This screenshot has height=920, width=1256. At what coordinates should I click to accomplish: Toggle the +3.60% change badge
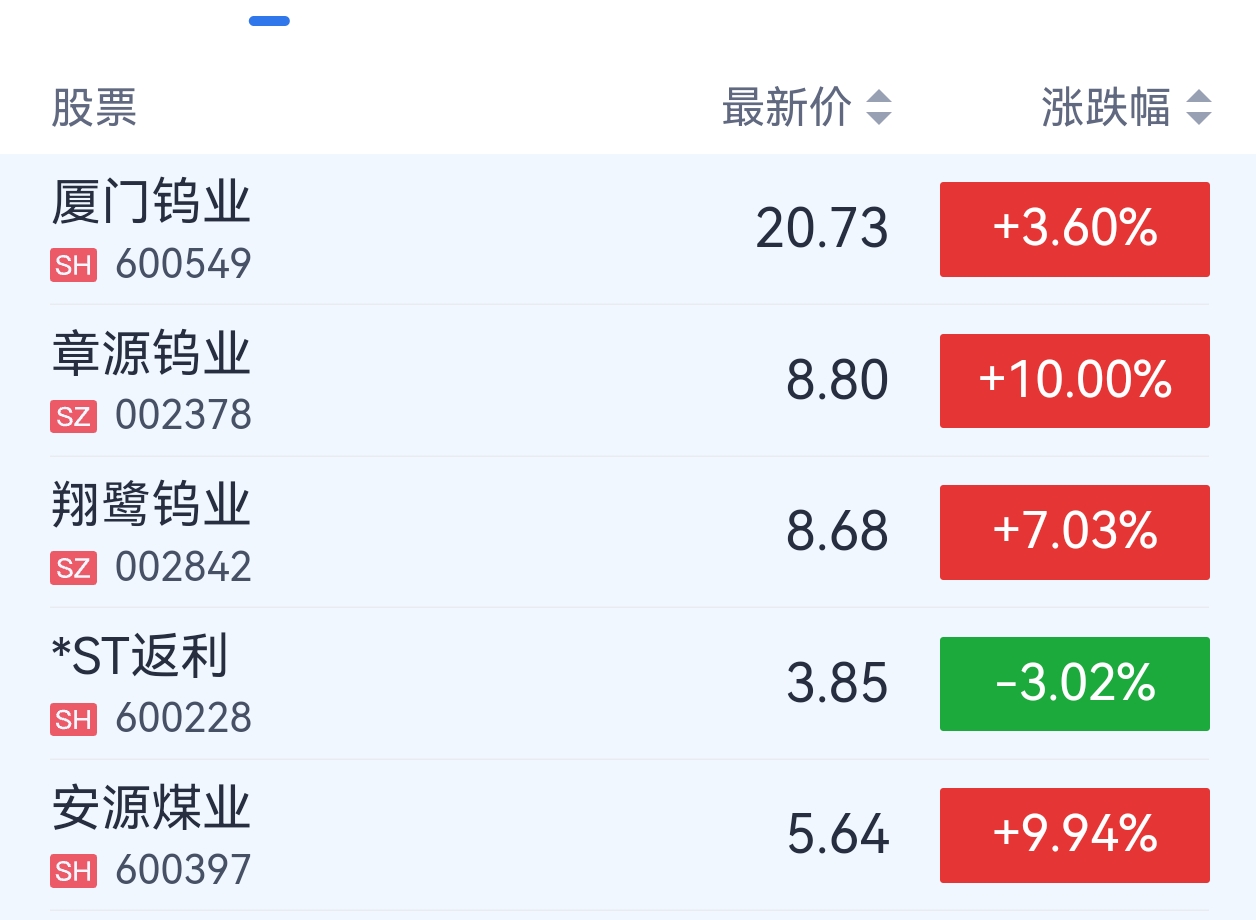click(x=1074, y=229)
